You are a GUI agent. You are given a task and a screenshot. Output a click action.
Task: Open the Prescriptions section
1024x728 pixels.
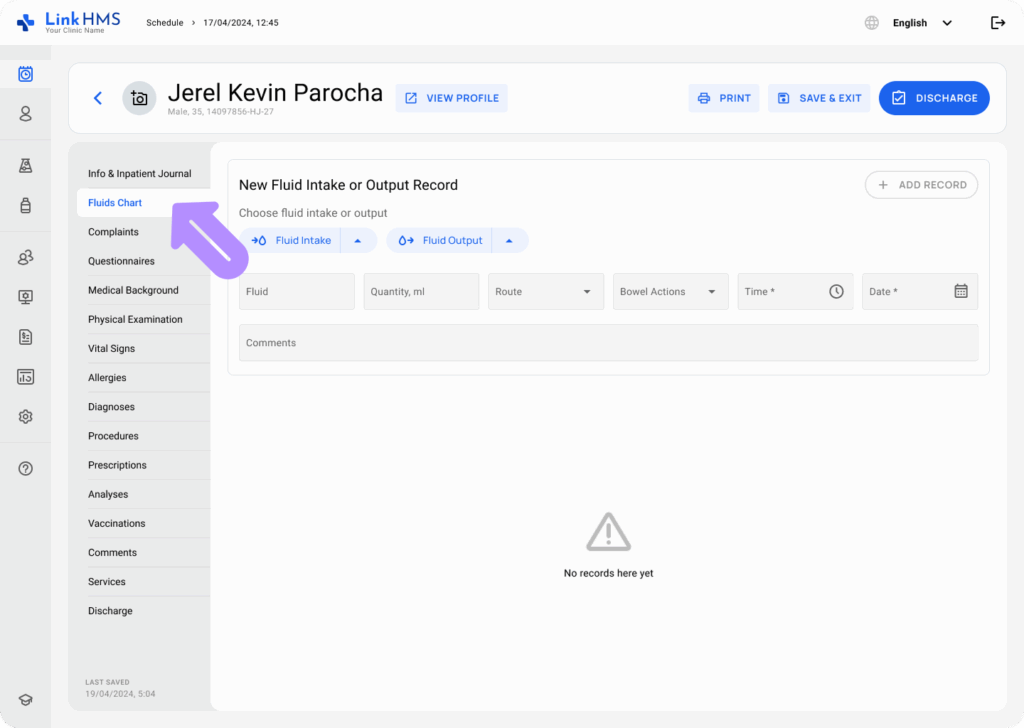[x=117, y=465]
